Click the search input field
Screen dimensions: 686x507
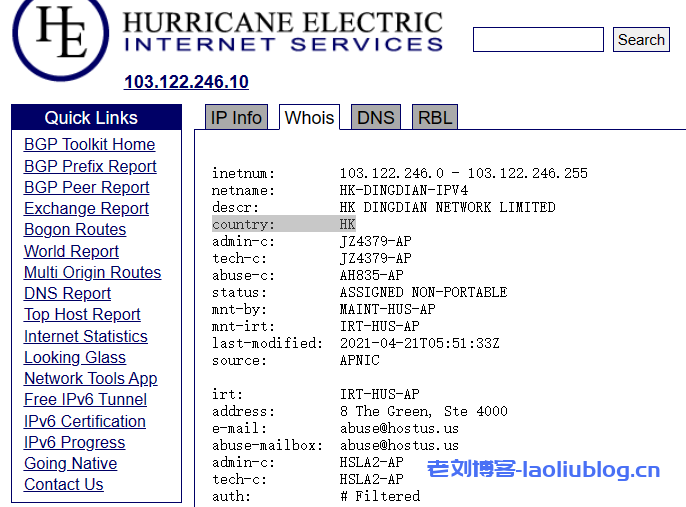(x=537, y=40)
